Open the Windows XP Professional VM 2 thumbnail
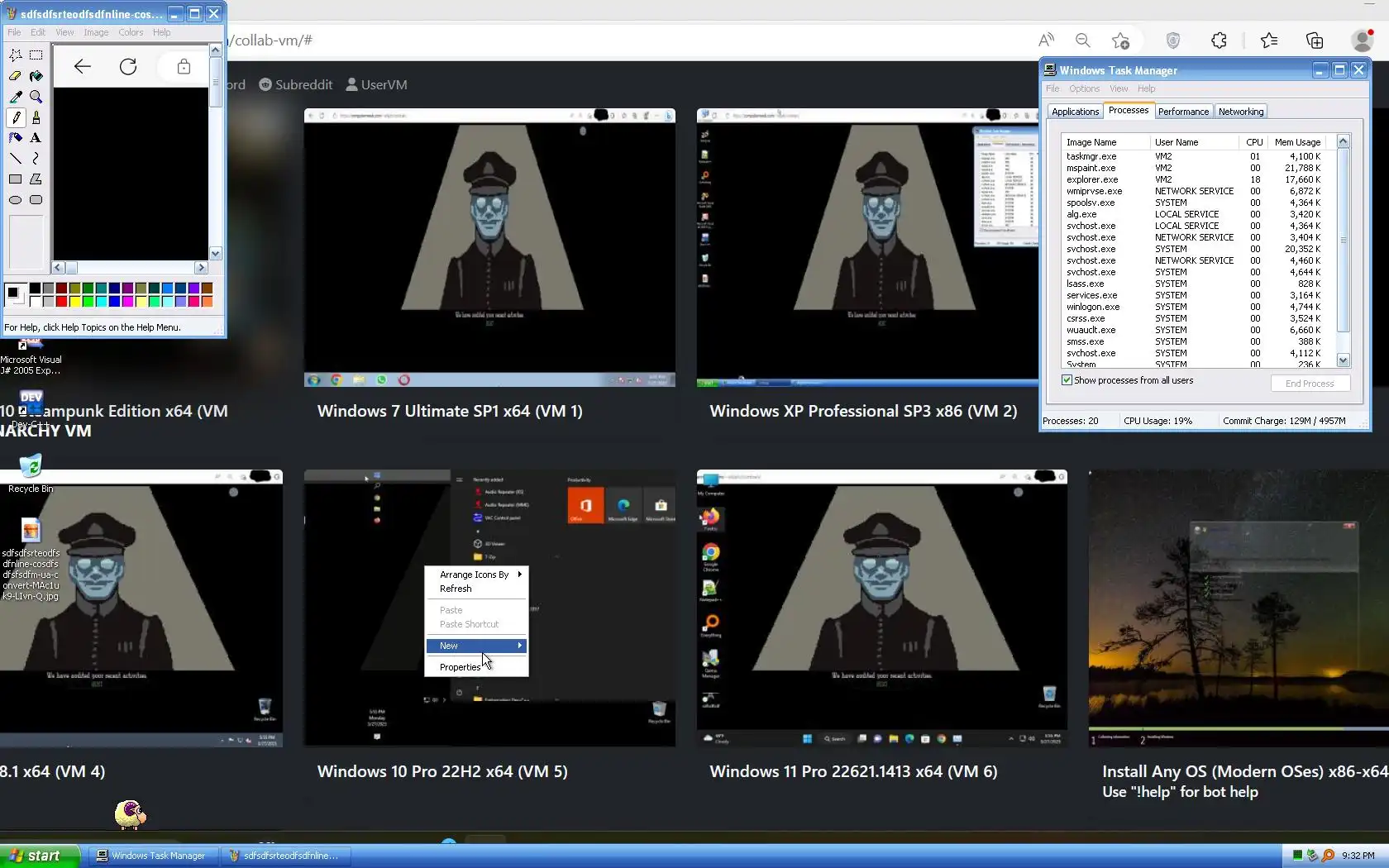 click(x=867, y=247)
